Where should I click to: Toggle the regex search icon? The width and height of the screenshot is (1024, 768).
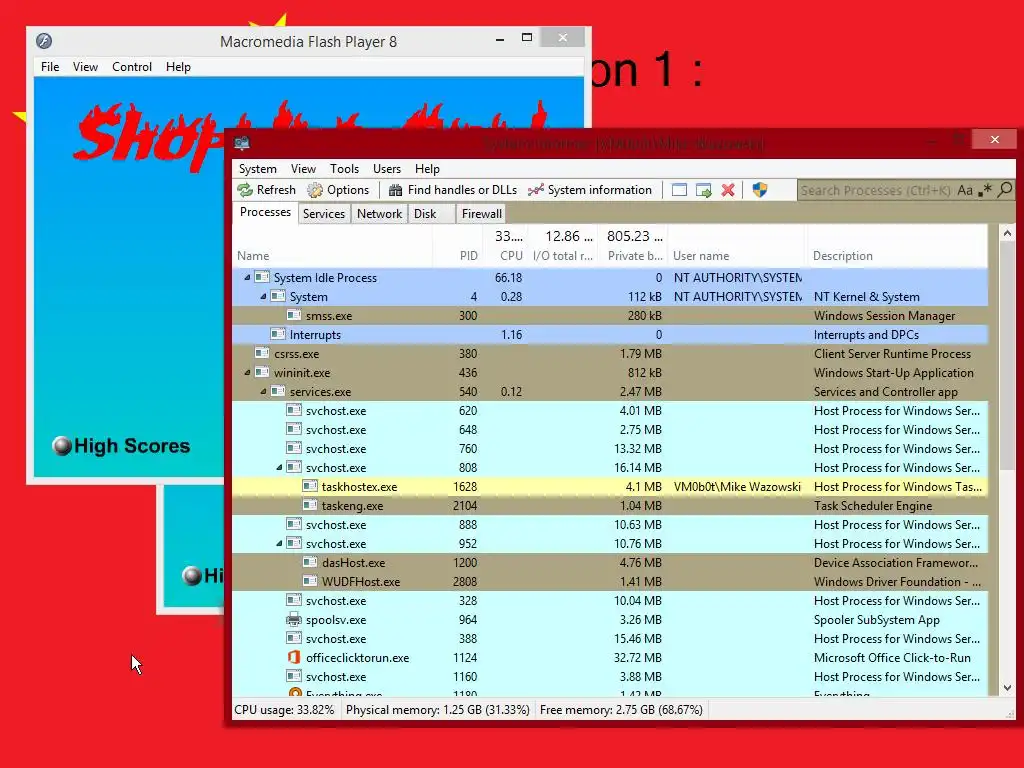[x=985, y=190]
